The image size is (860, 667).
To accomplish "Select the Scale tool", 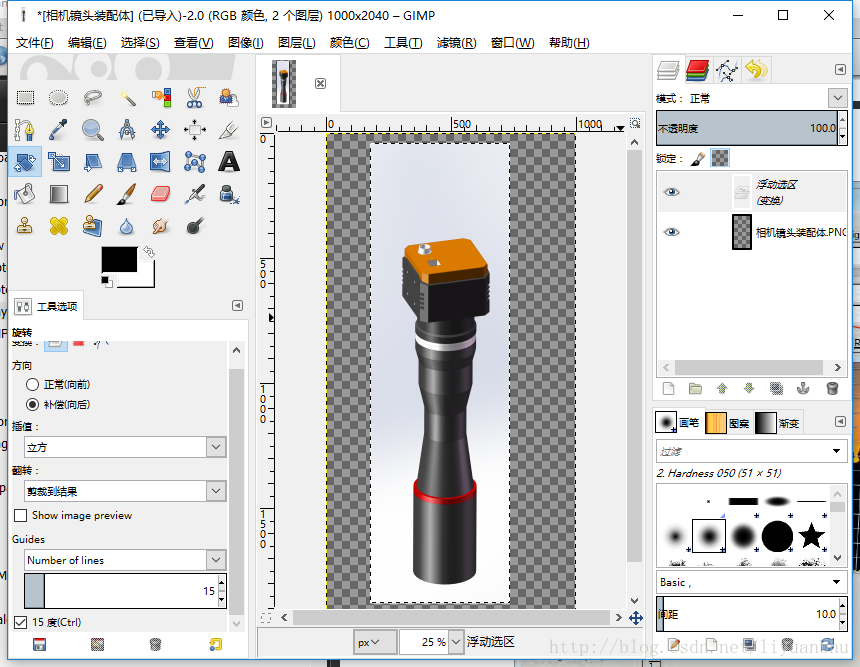I will click(x=59, y=162).
